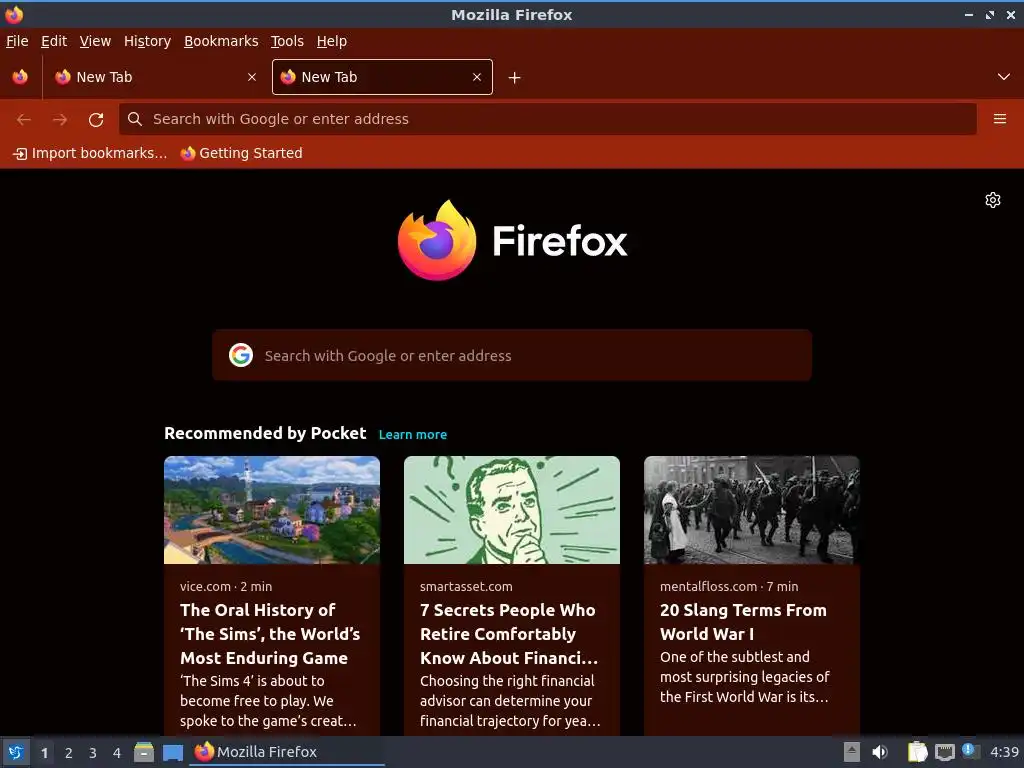Select Mozilla Firefox taskbar entry
Image resolution: width=1024 pixels, height=768 pixels.
click(x=287, y=752)
